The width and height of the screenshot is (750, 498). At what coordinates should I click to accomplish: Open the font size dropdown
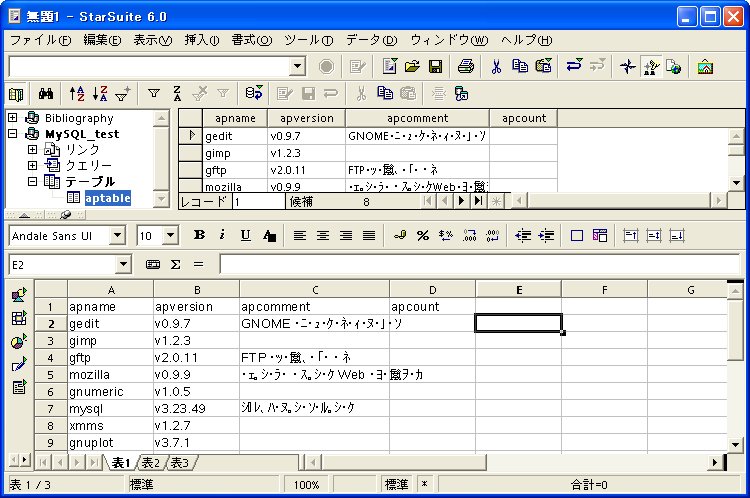tap(170, 235)
